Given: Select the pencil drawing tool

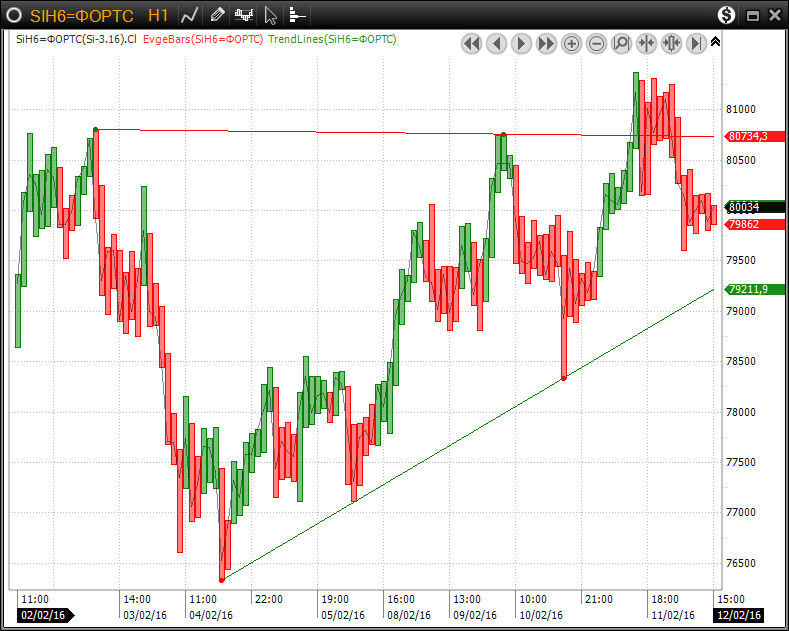Looking at the screenshot, I should pyautogui.click(x=217, y=15).
